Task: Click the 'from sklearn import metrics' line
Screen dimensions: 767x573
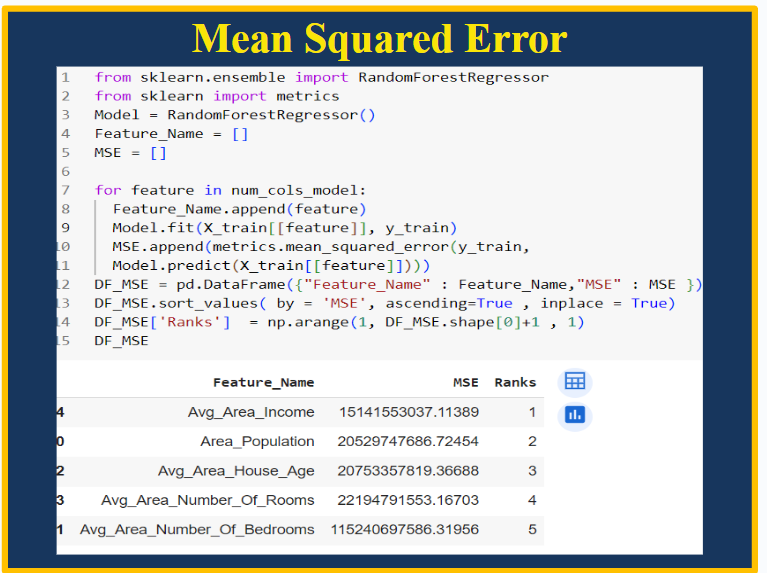Action: 217,96
